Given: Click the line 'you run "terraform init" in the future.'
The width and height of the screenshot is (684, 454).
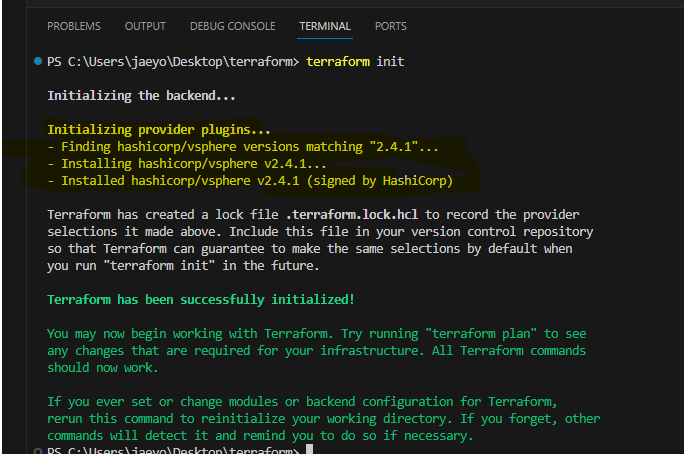Looking at the screenshot, I should [183, 266].
